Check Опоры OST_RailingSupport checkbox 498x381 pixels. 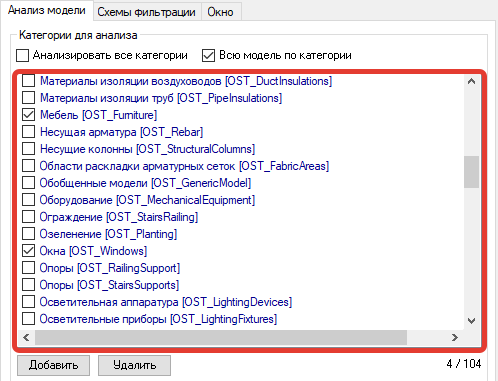[x=28, y=268]
